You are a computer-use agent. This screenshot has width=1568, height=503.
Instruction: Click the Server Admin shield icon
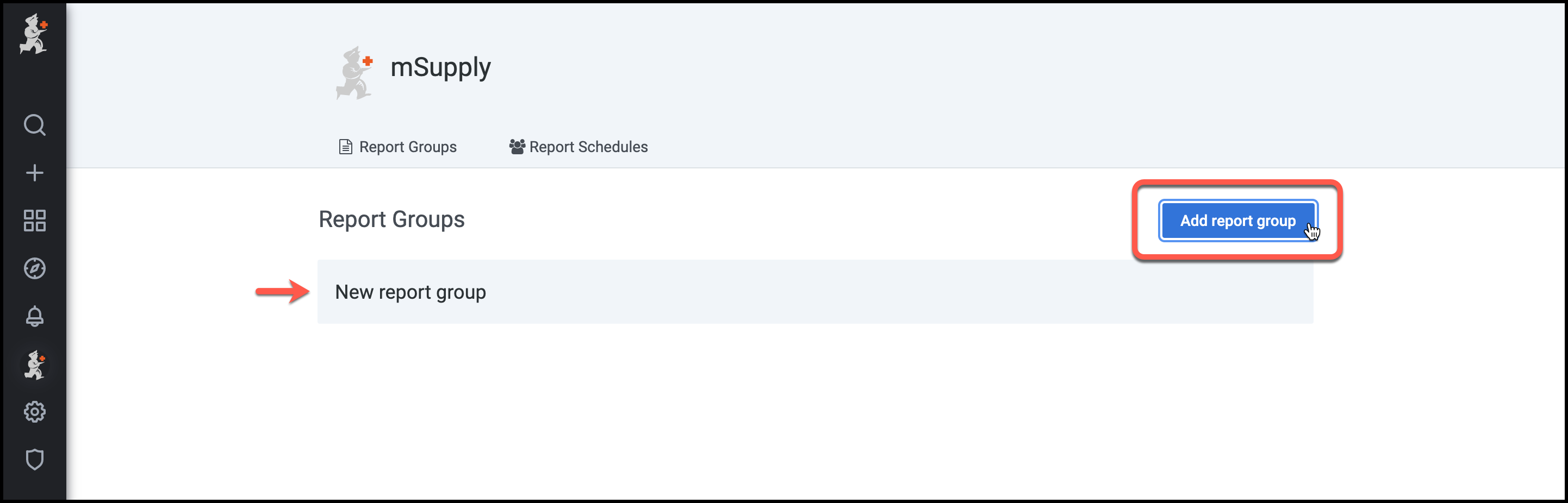[x=34, y=460]
